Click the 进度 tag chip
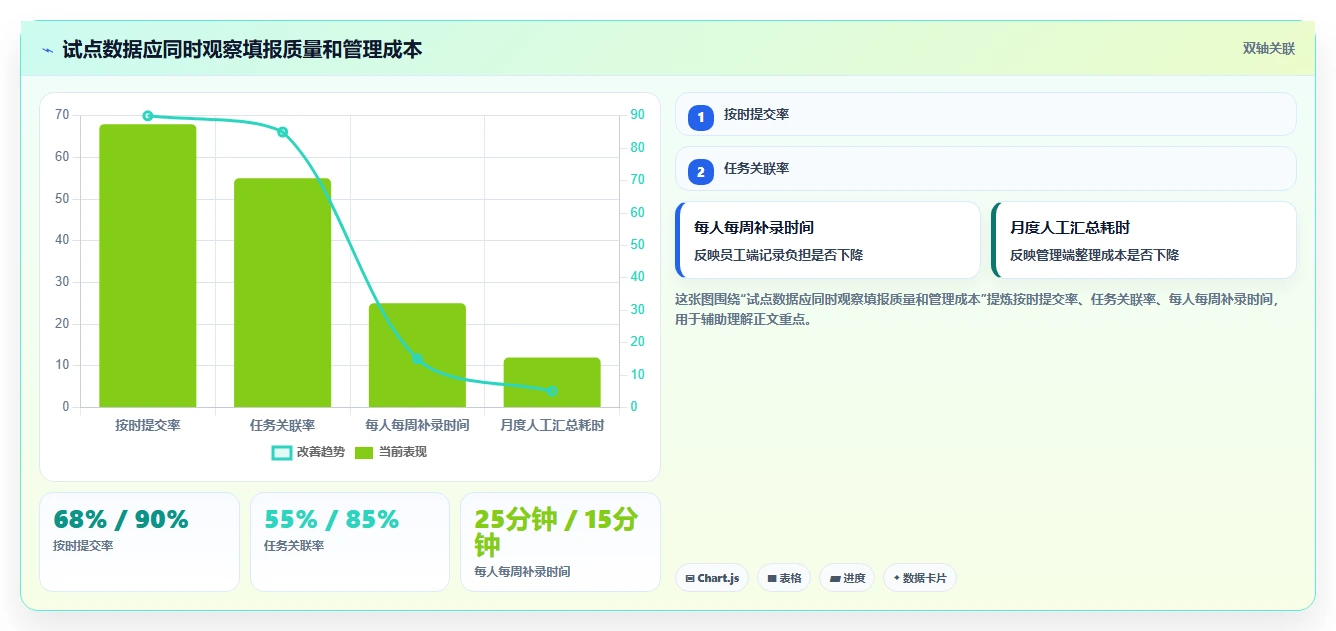Screen dimensions: 1336x631 click(847, 578)
